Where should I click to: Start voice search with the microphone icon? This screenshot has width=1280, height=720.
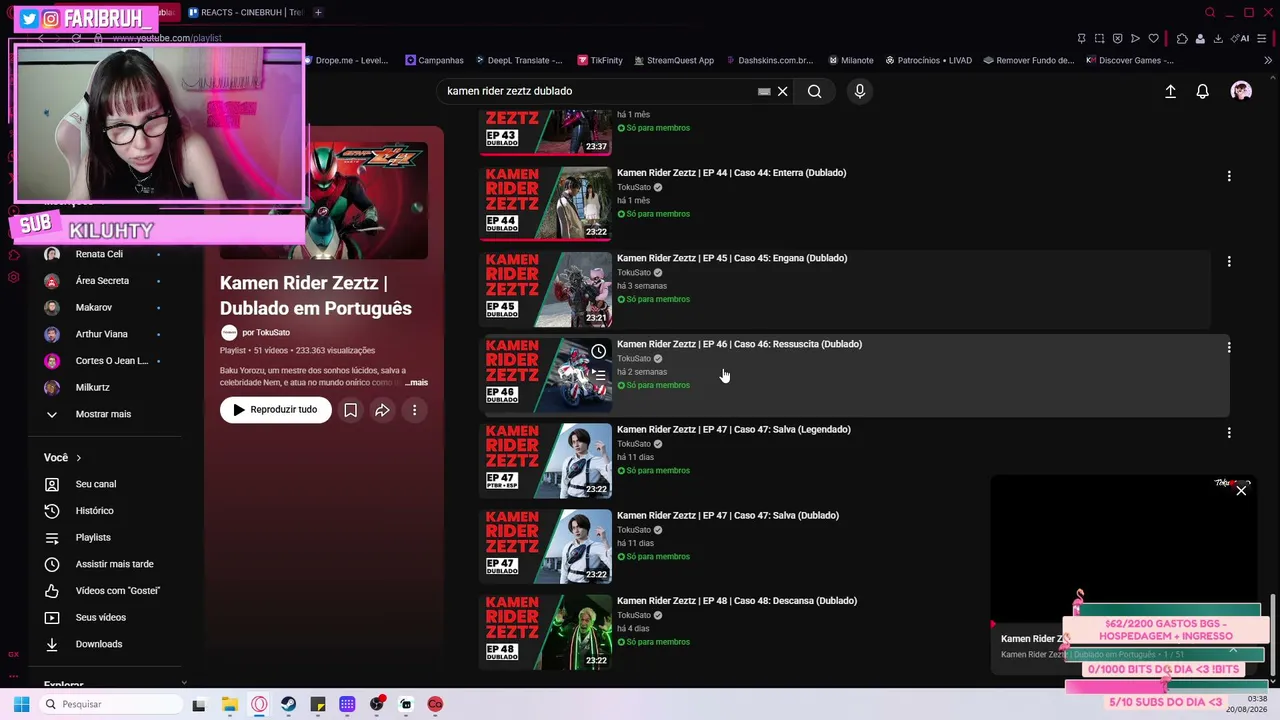coord(860,91)
